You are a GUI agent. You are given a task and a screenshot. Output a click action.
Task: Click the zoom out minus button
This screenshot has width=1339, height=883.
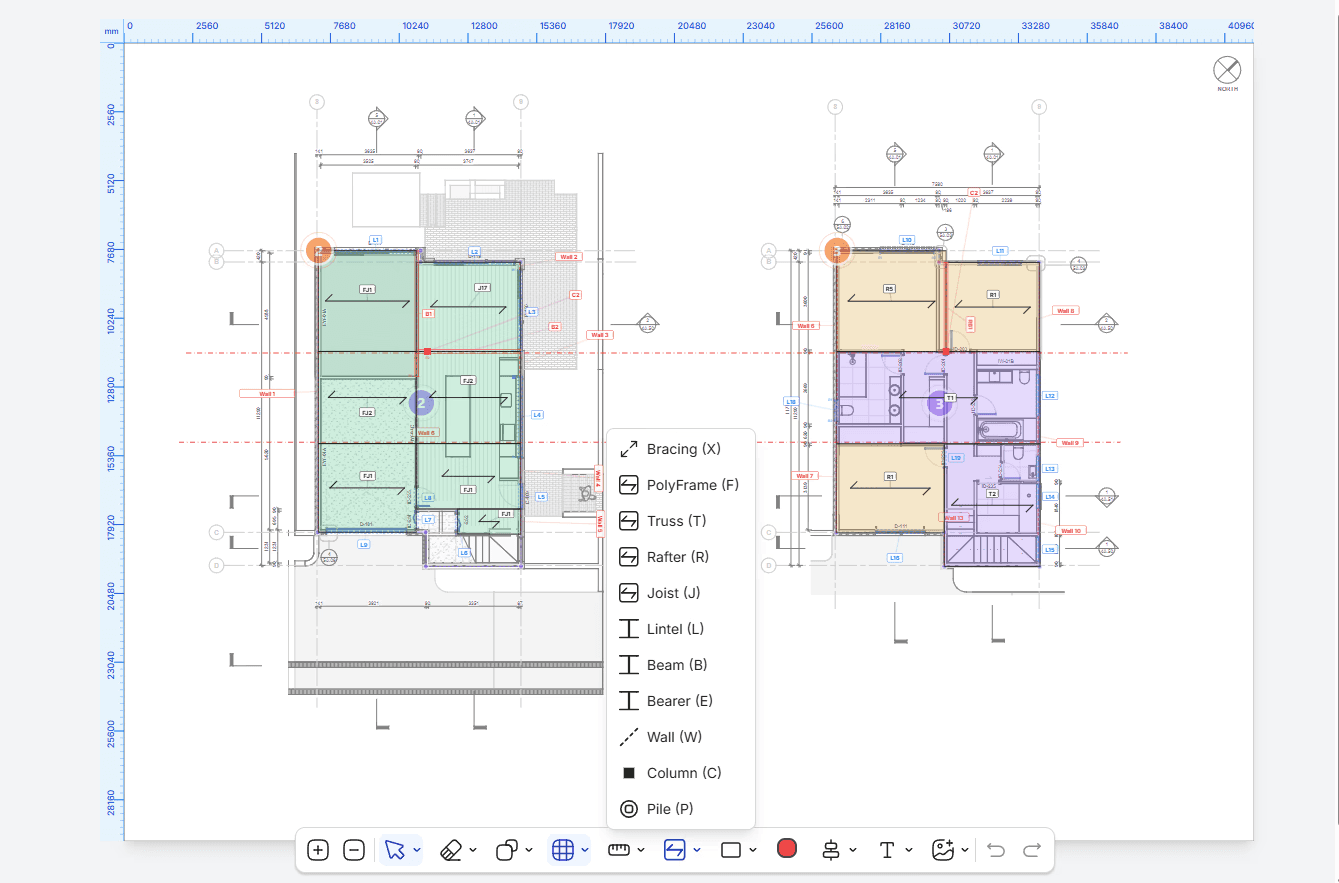click(354, 850)
